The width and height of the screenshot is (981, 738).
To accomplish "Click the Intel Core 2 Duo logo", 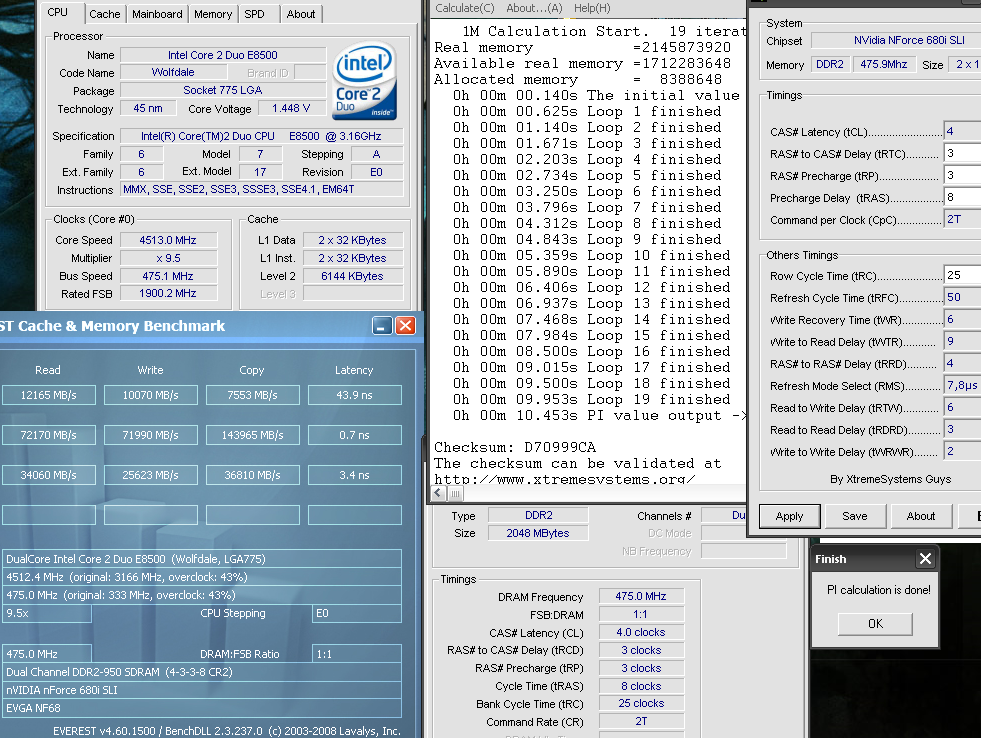I will [365, 82].
